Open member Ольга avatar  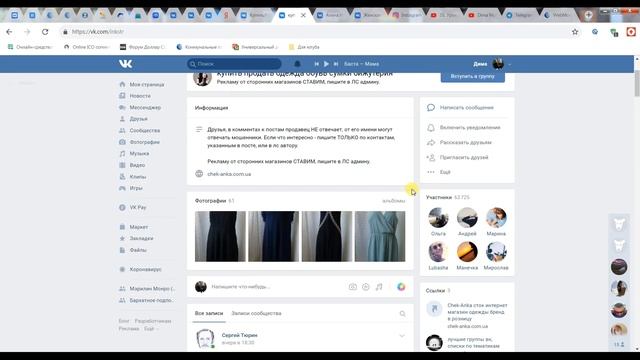(438, 218)
